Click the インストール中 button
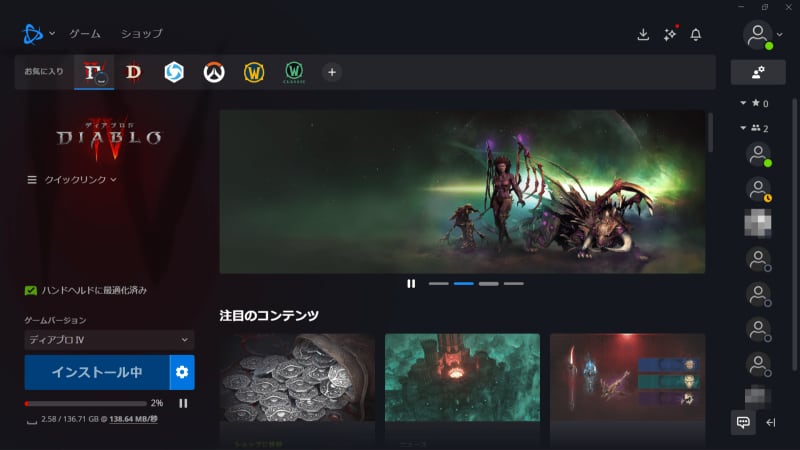Screen dimensions: 800x450 point(97,373)
